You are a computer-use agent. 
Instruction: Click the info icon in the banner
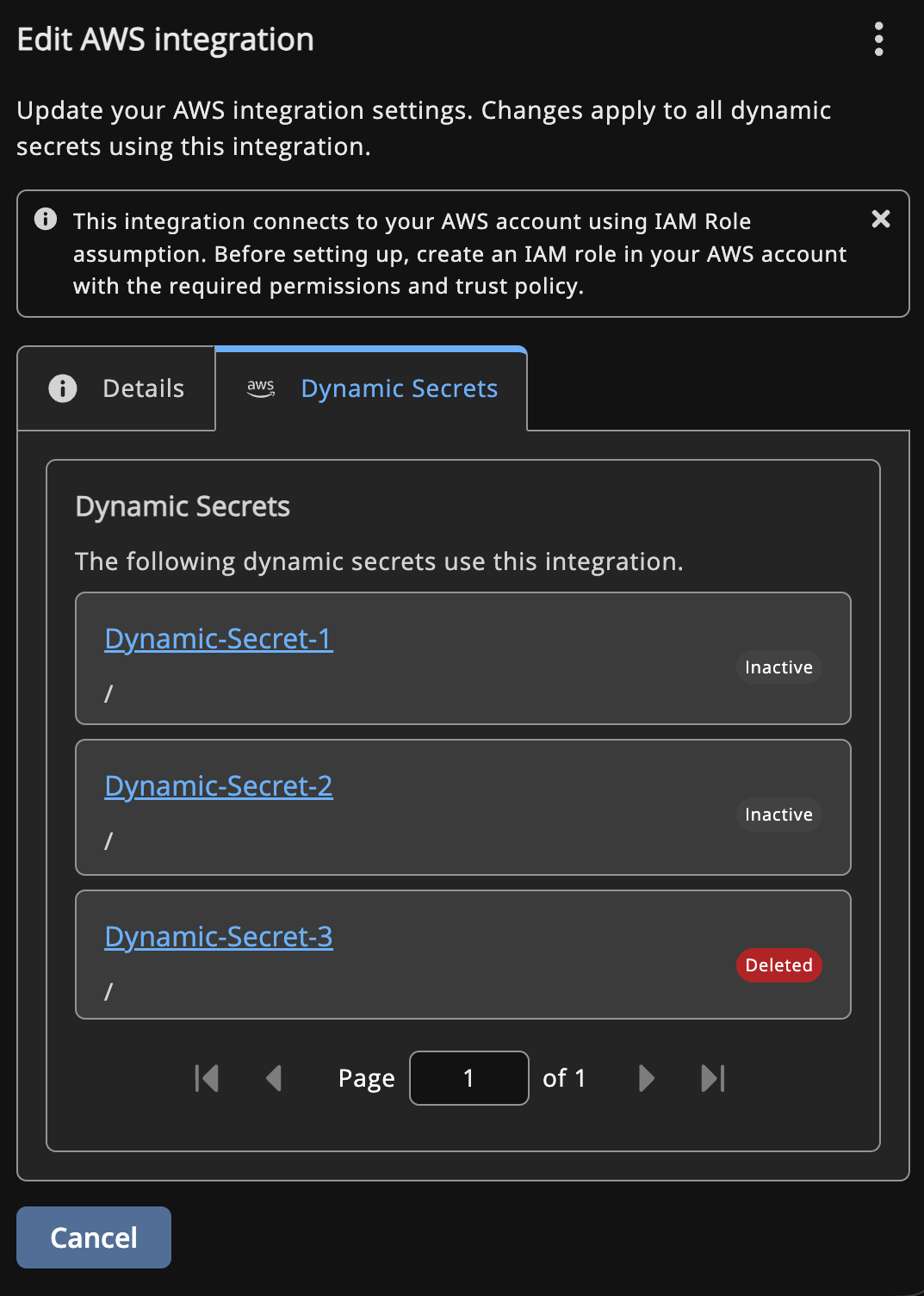point(46,220)
